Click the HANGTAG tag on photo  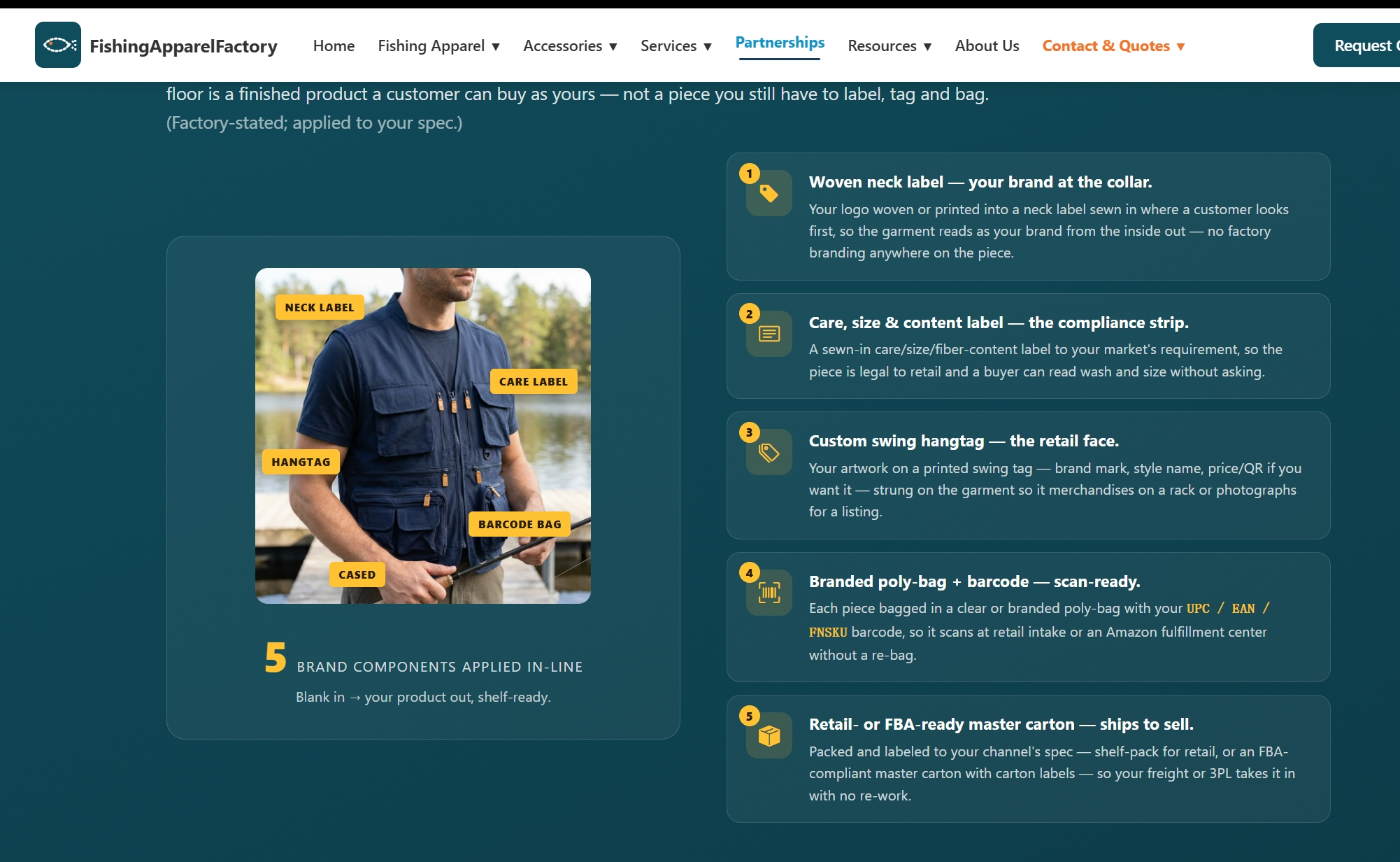click(301, 462)
